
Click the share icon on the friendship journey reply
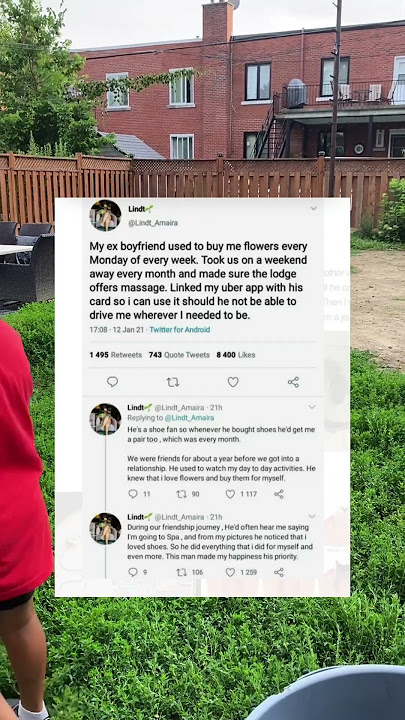(x=279, y=572)
